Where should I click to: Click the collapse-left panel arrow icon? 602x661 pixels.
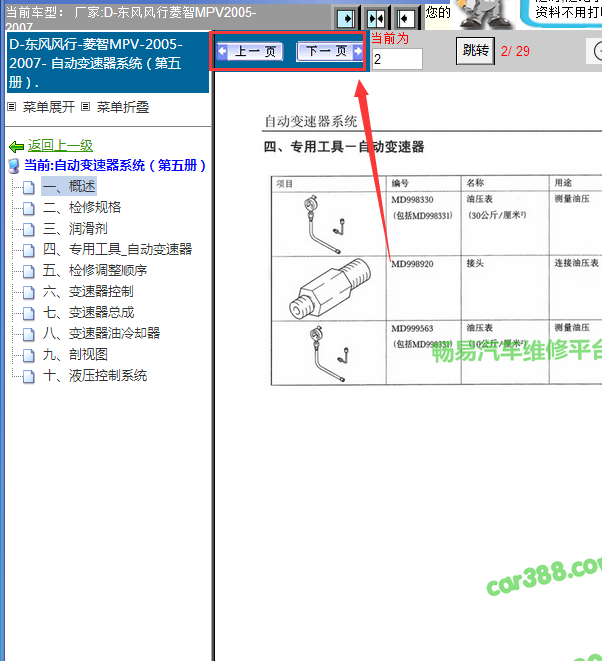pos(405,18)
